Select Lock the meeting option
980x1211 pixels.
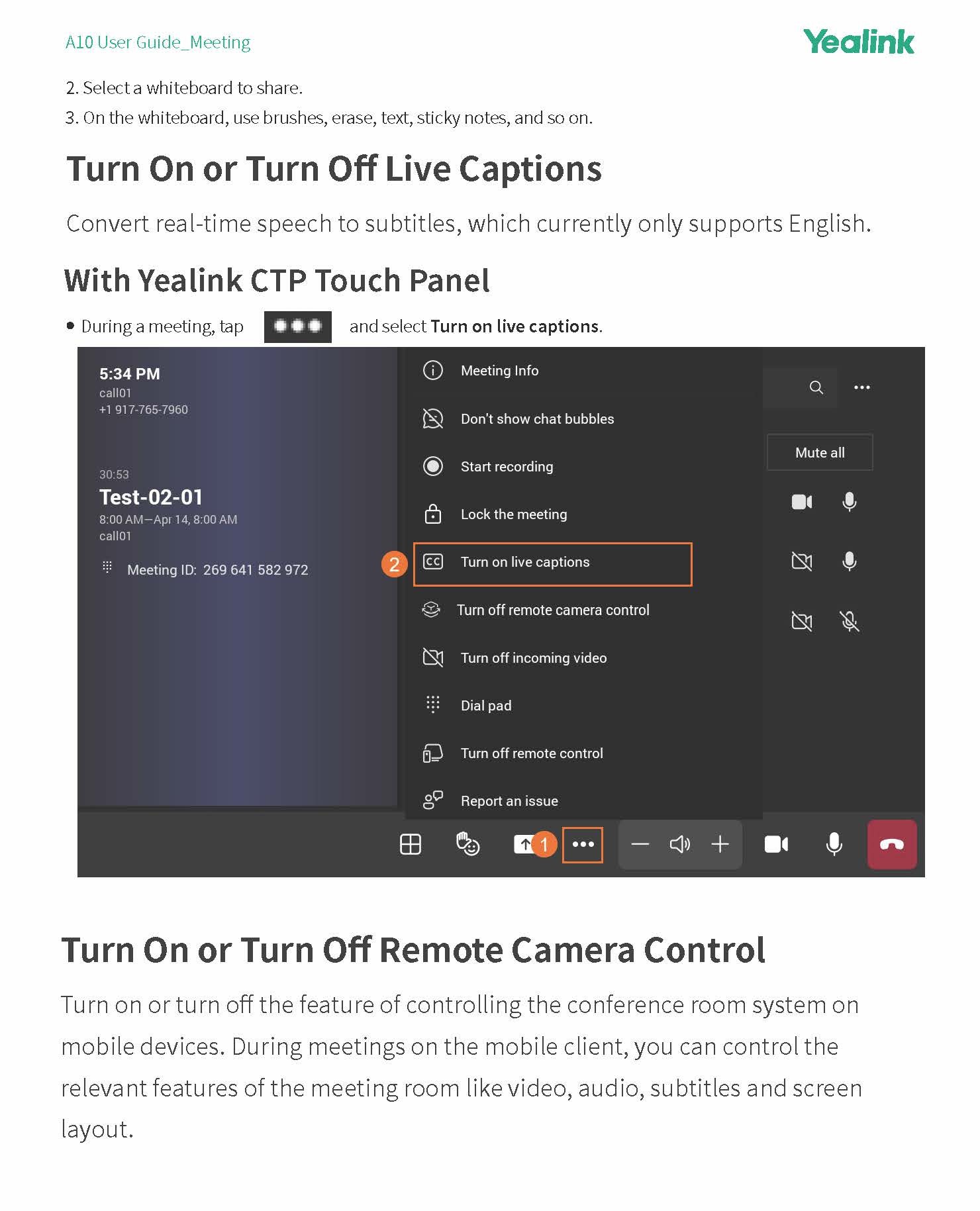point(513,514)
